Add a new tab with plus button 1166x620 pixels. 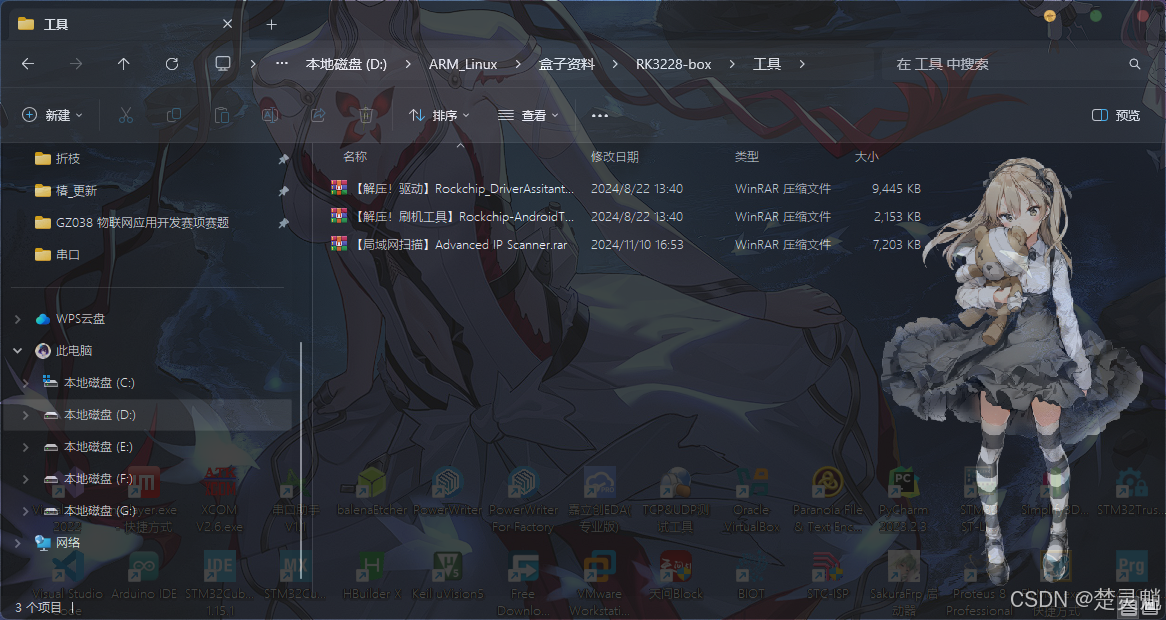coord(271,25)
